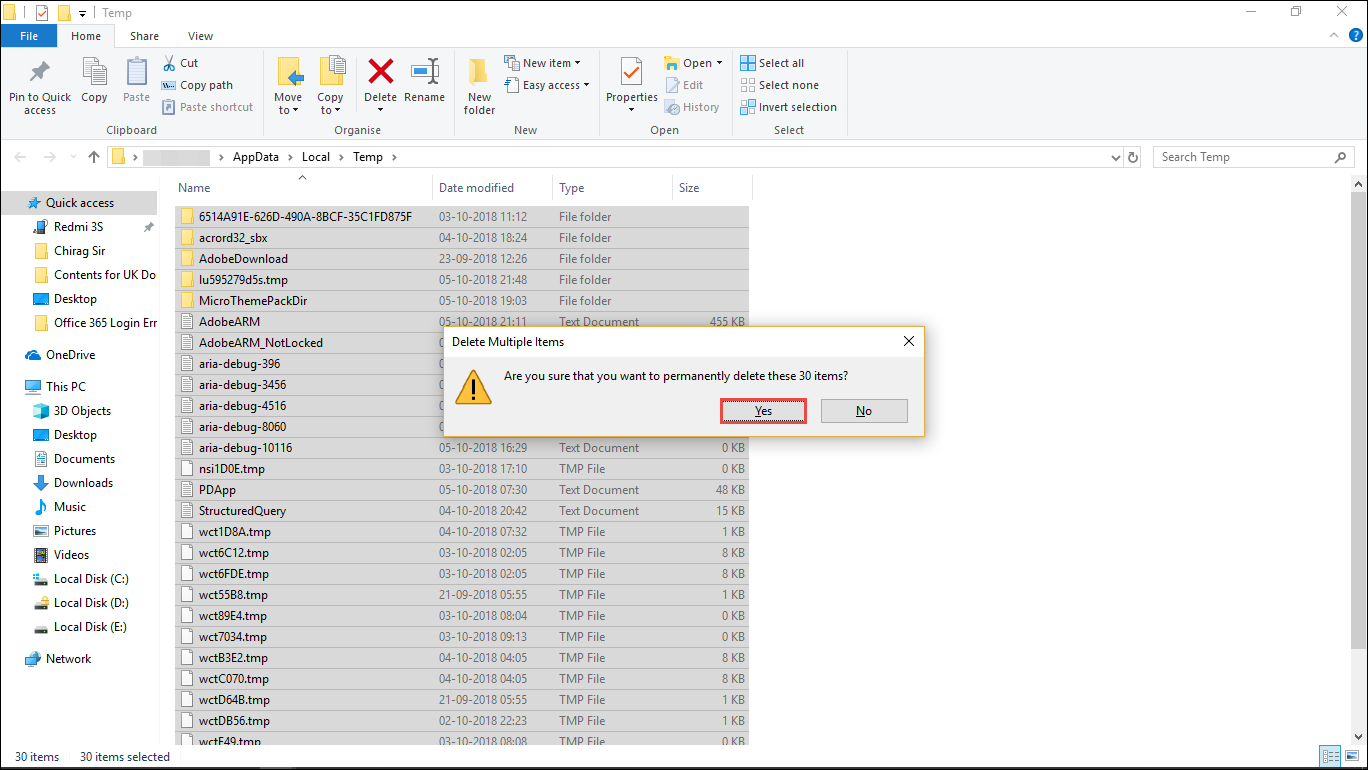Click Paste shortcut in Clipboard group
Image resolution: width=1368 pixels, height=770 pixels.
(x=207, y=107)
